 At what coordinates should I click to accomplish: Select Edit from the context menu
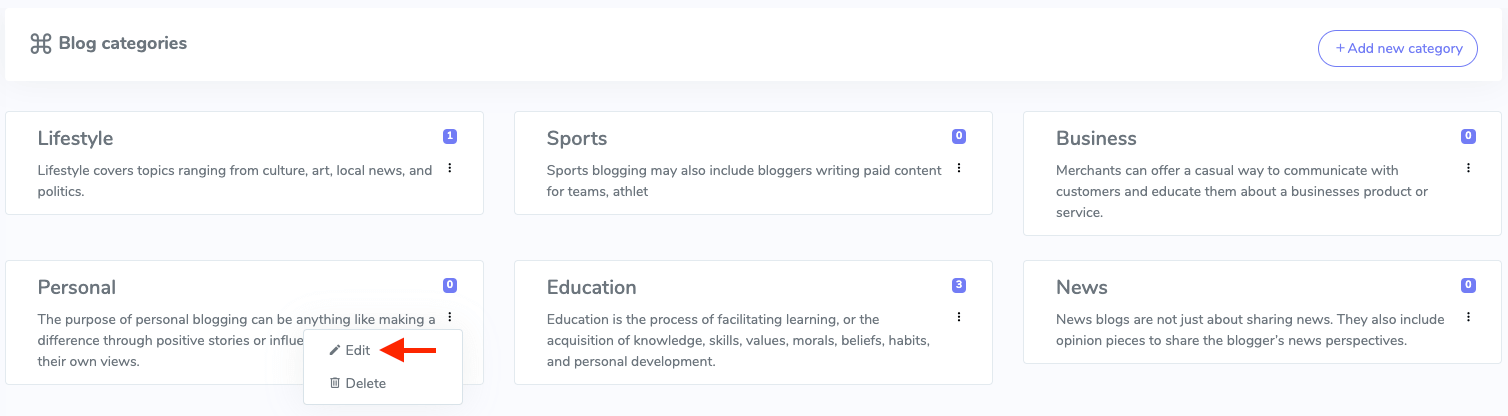pos(357,351)
